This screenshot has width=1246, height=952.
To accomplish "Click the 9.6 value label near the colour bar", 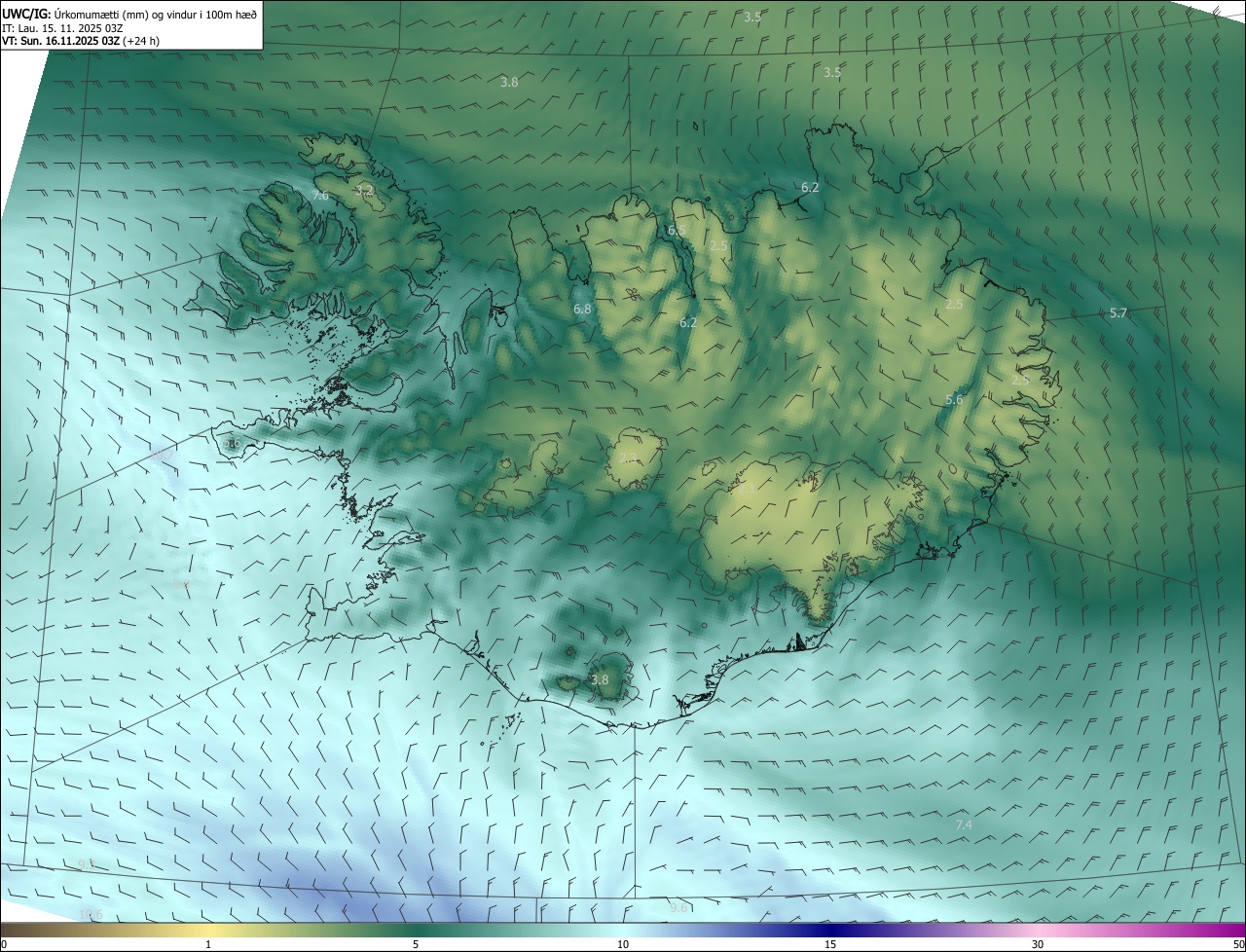I will (678, 907).
